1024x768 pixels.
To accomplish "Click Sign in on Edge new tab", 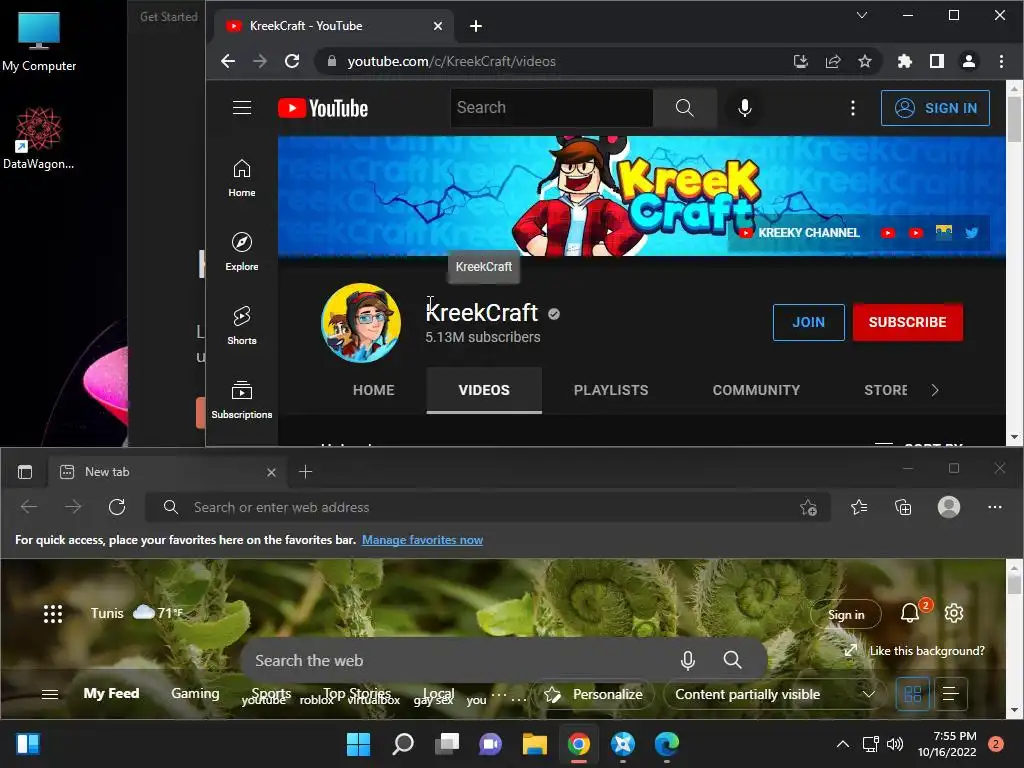I will (846, 615).
